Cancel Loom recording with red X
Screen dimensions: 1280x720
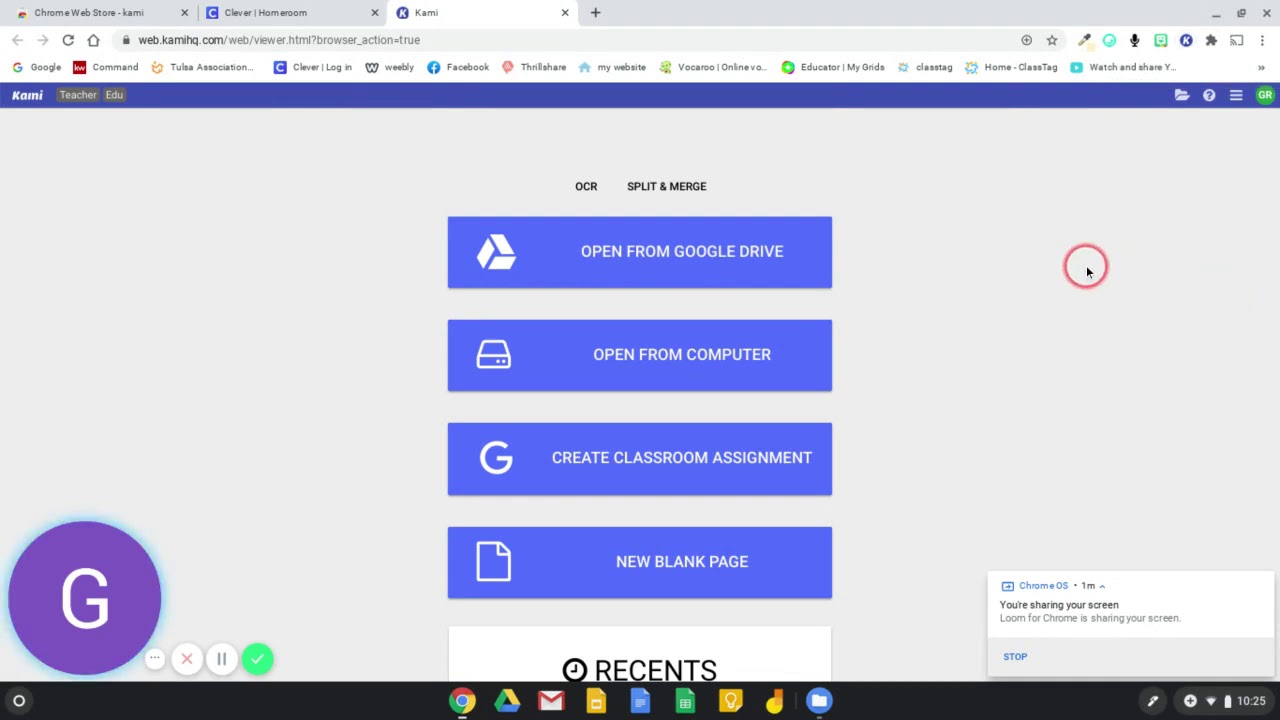click(187, 659)
